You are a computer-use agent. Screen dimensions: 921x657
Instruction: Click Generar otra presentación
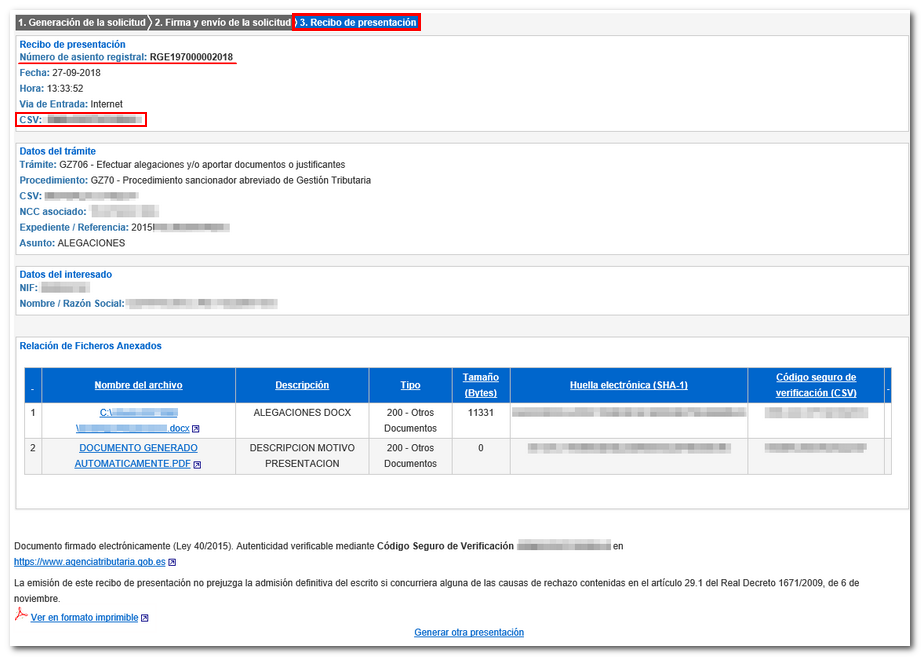tap(468, 632)
